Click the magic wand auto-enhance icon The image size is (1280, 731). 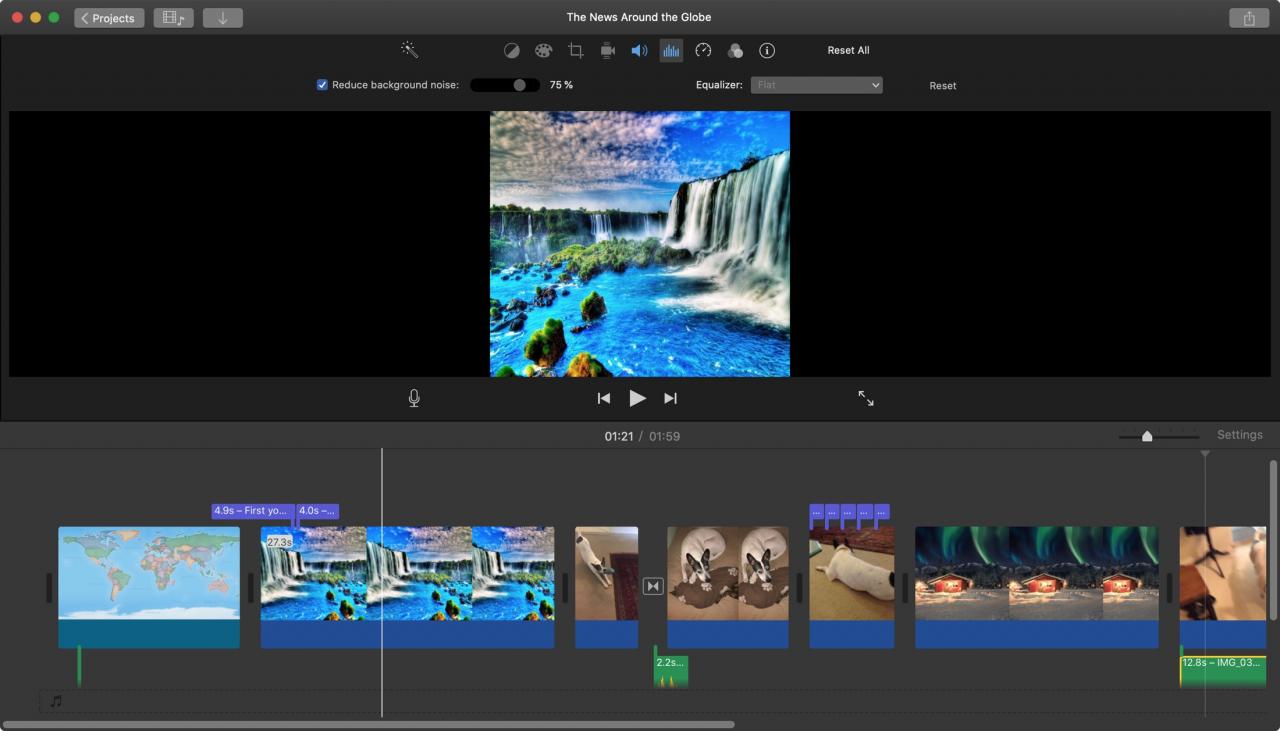click(x=409, y=50)
